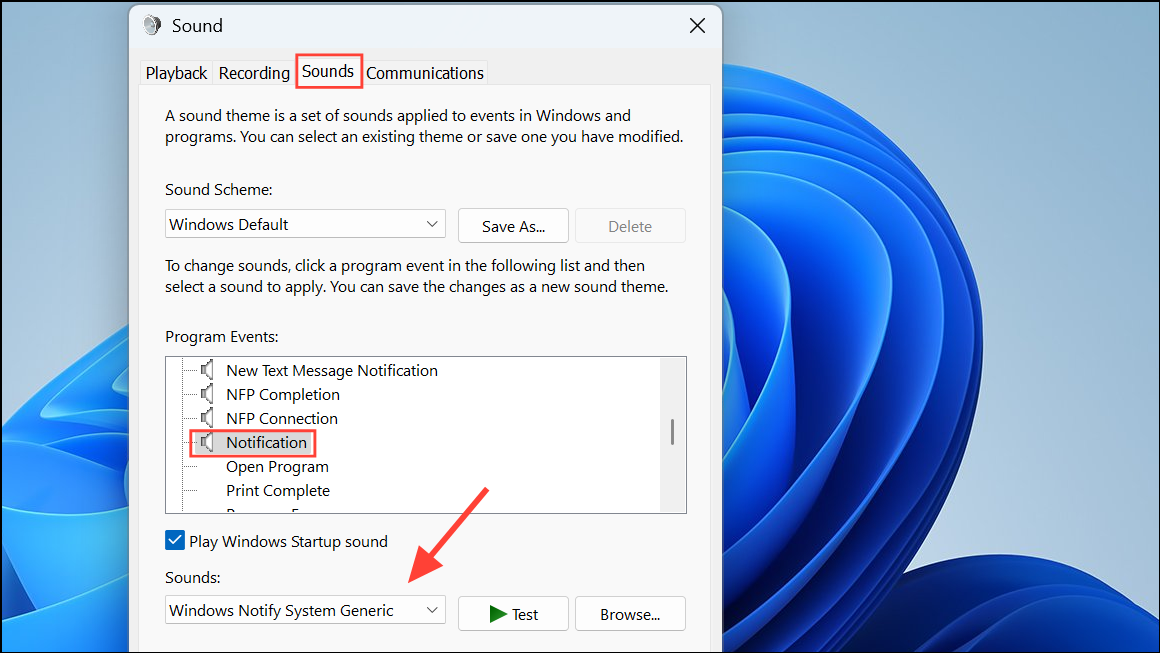This screenshot has width=1160, height=653.
Task: Open the Recording tab
Action: click(254, 73)
